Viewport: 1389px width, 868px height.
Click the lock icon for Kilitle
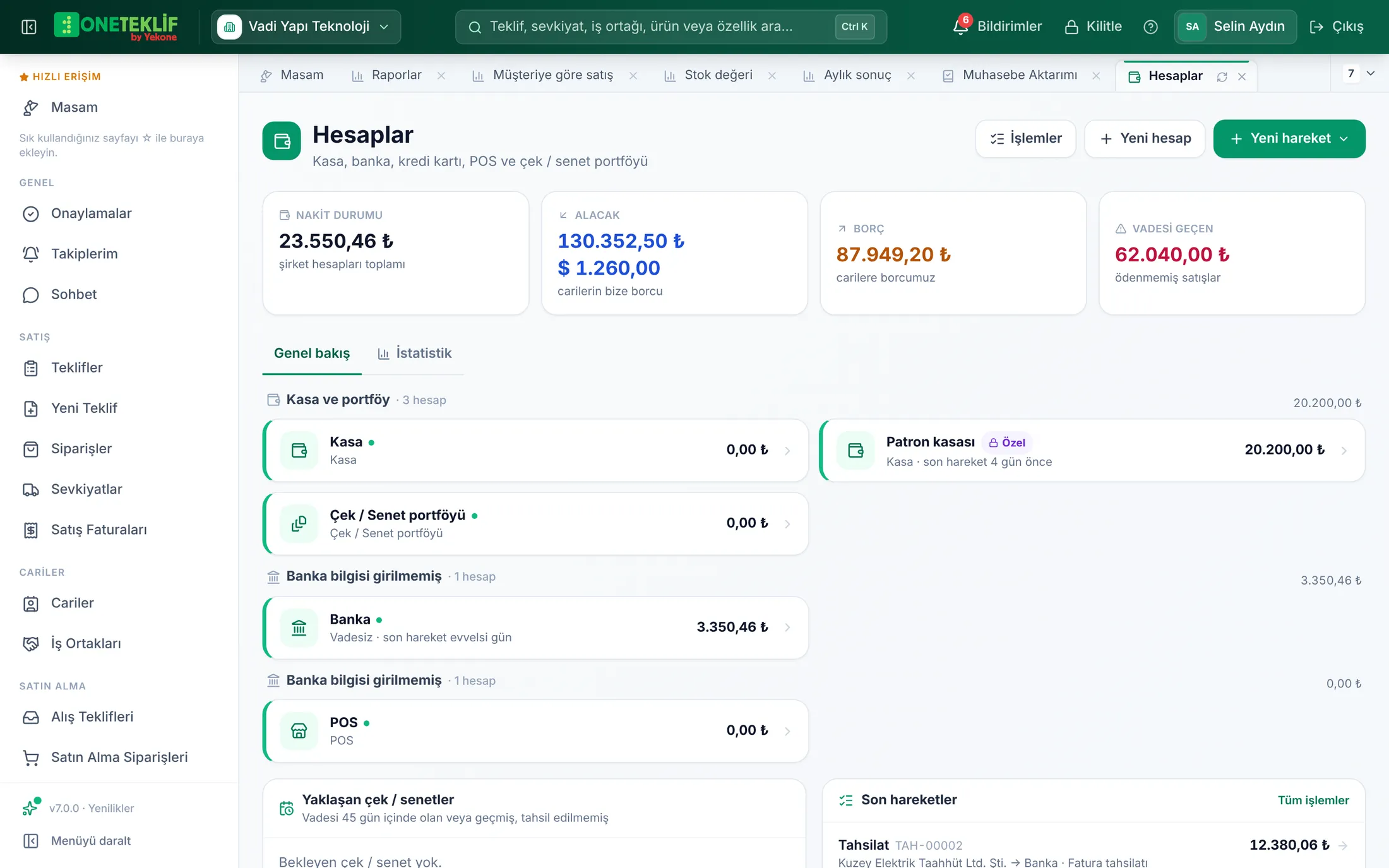point(1071,27)
